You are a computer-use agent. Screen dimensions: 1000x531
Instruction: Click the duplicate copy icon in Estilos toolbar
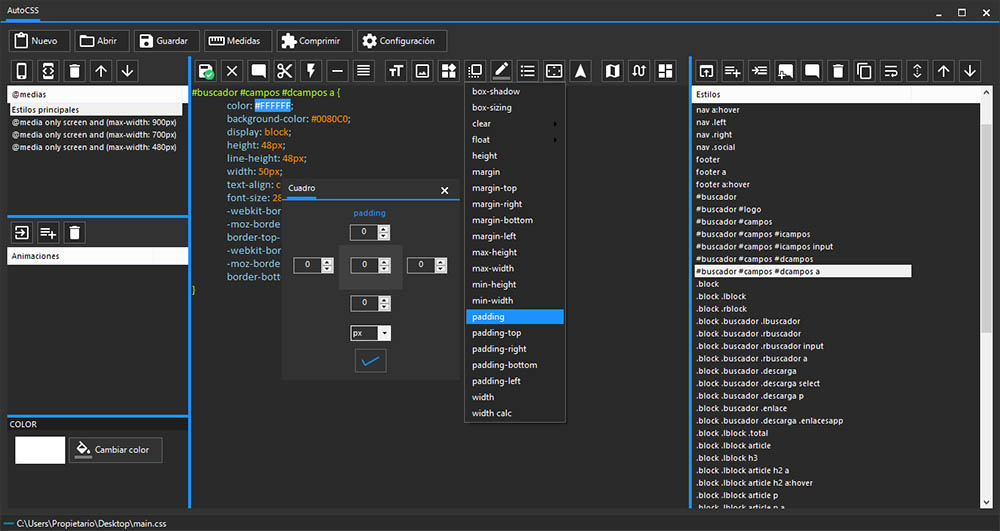pos(864,71)
